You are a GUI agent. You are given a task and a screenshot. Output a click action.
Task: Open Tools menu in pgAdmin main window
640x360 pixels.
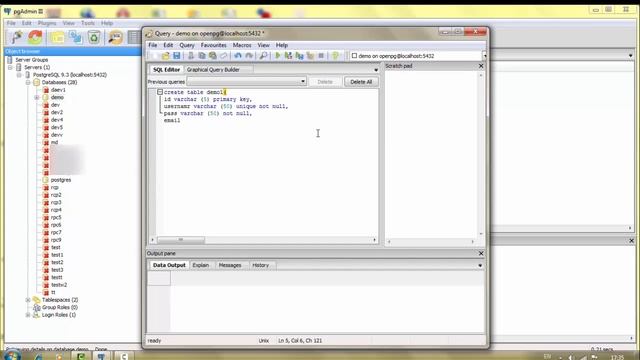(x=88, y=23)
